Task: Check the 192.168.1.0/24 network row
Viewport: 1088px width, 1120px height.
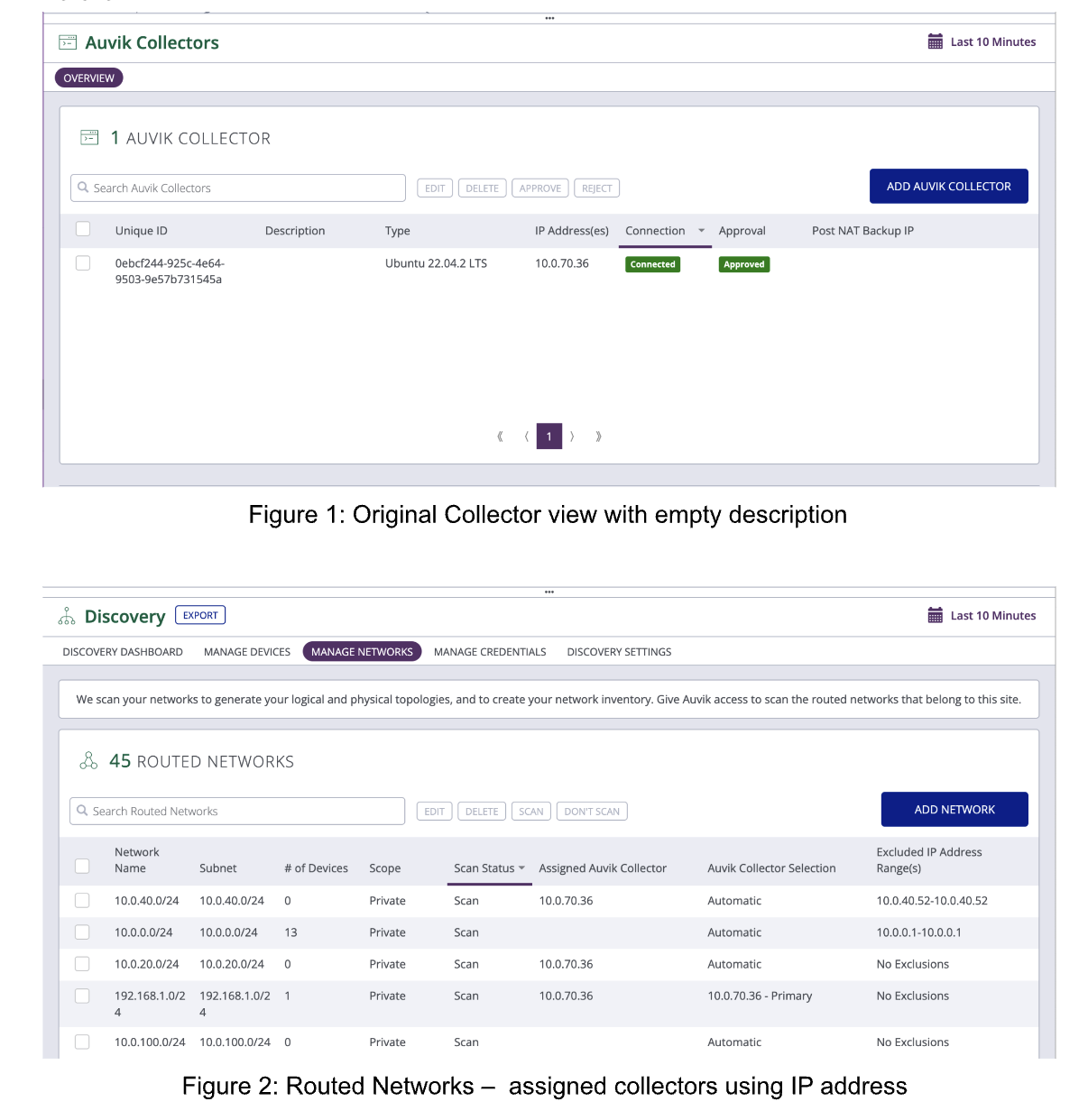Action: [82, 996]
